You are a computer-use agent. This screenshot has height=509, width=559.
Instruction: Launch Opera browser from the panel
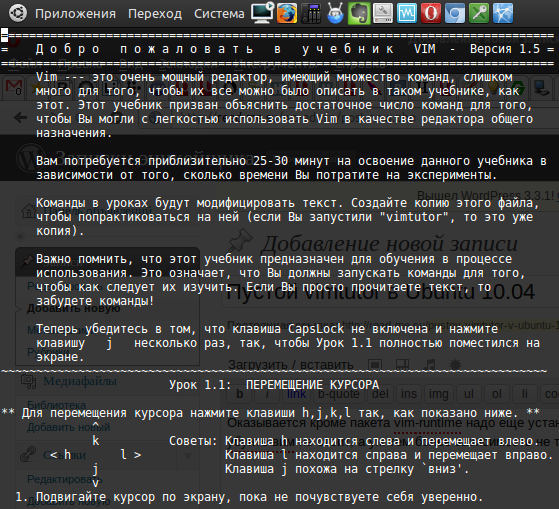(431, 13)
